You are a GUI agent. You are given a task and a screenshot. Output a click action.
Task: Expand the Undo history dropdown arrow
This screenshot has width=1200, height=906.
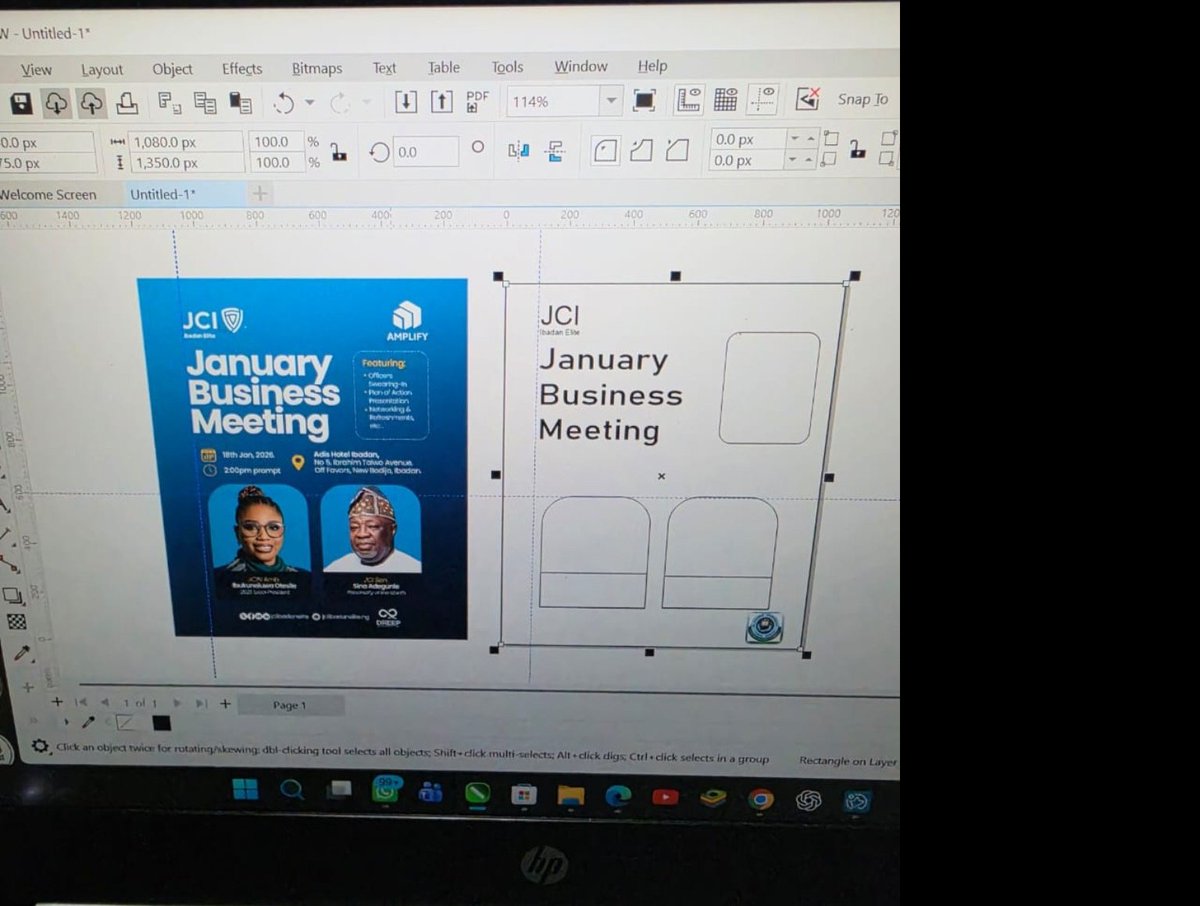pyautogui.click(x=309, y=102)
